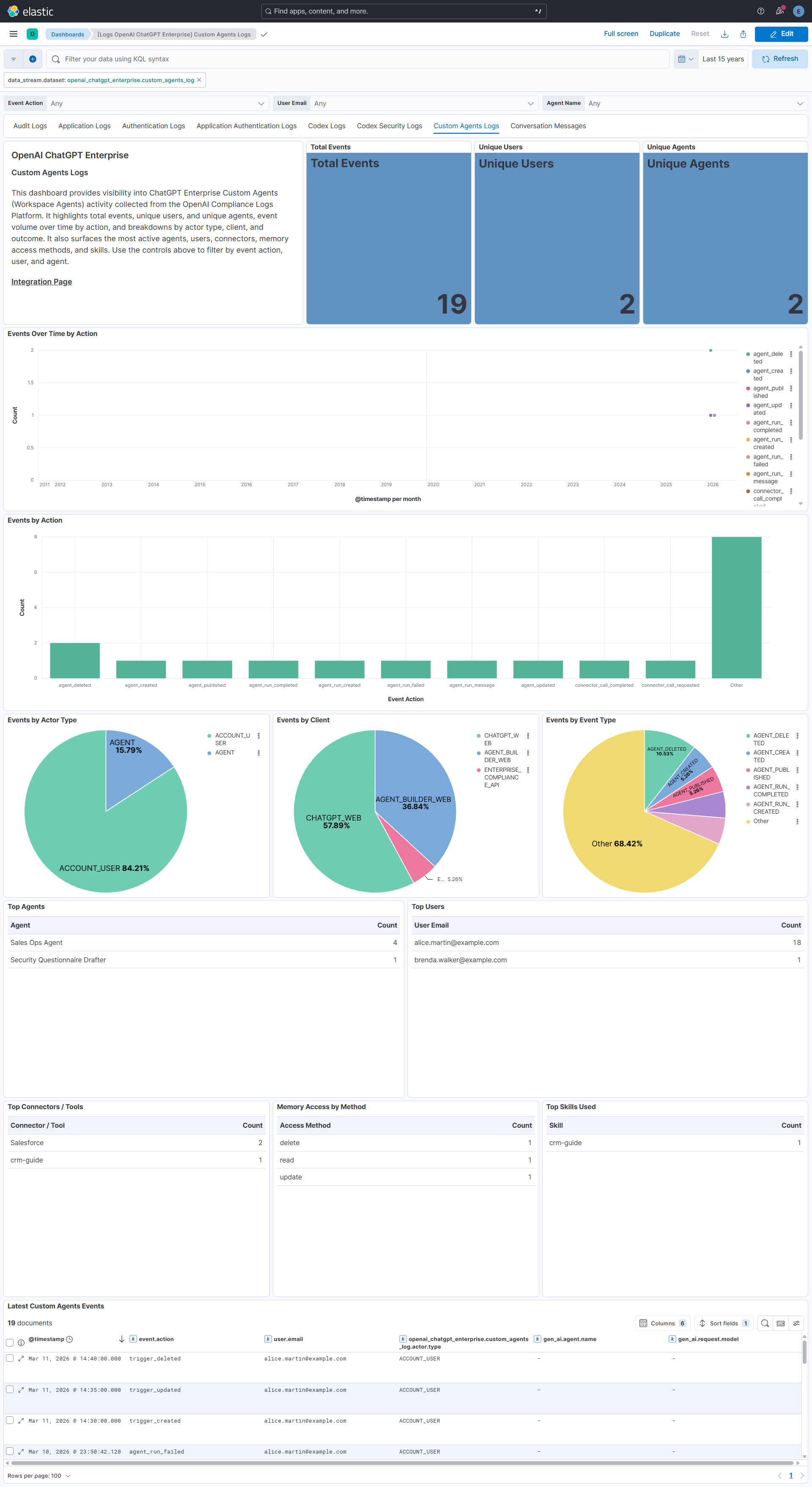The width and height of the screenshot is (812, 1487).
Task: Click the Salesforce connector row
Action: pos(136,1143)
